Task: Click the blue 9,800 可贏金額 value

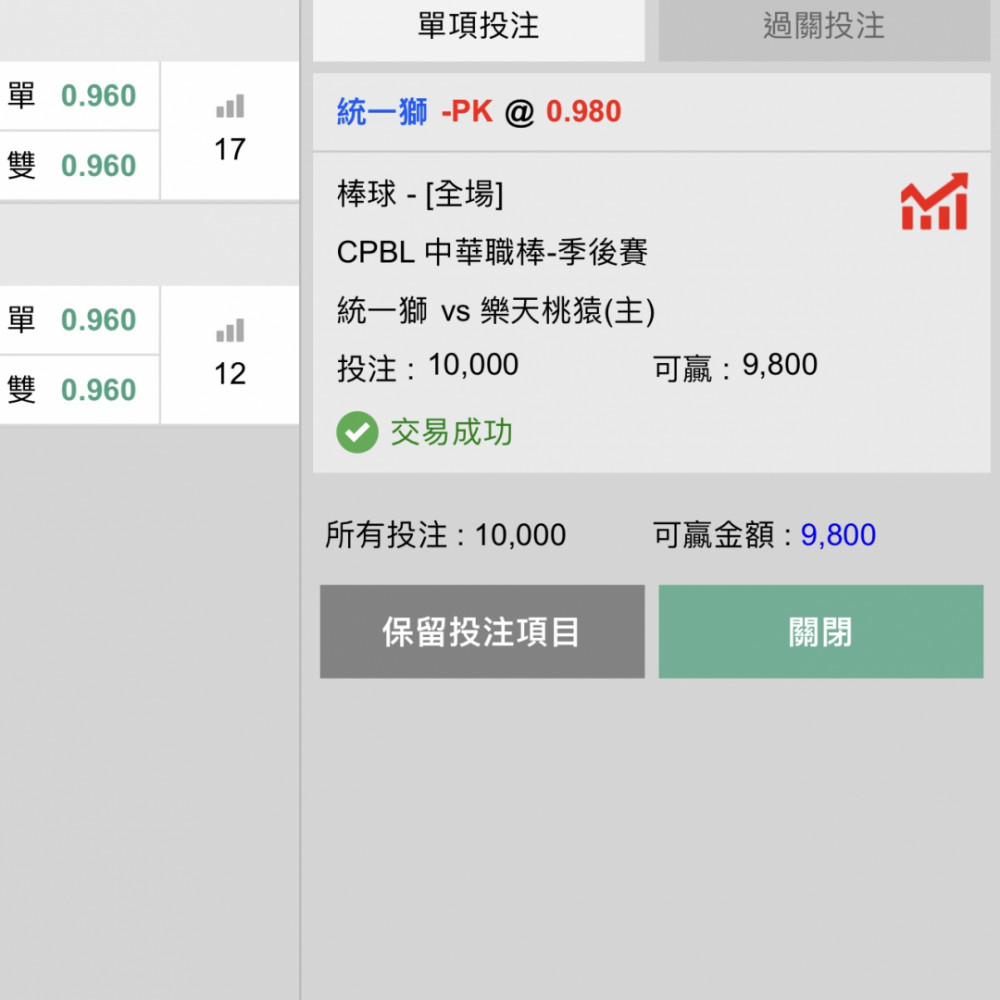Action: pos(838,534)
